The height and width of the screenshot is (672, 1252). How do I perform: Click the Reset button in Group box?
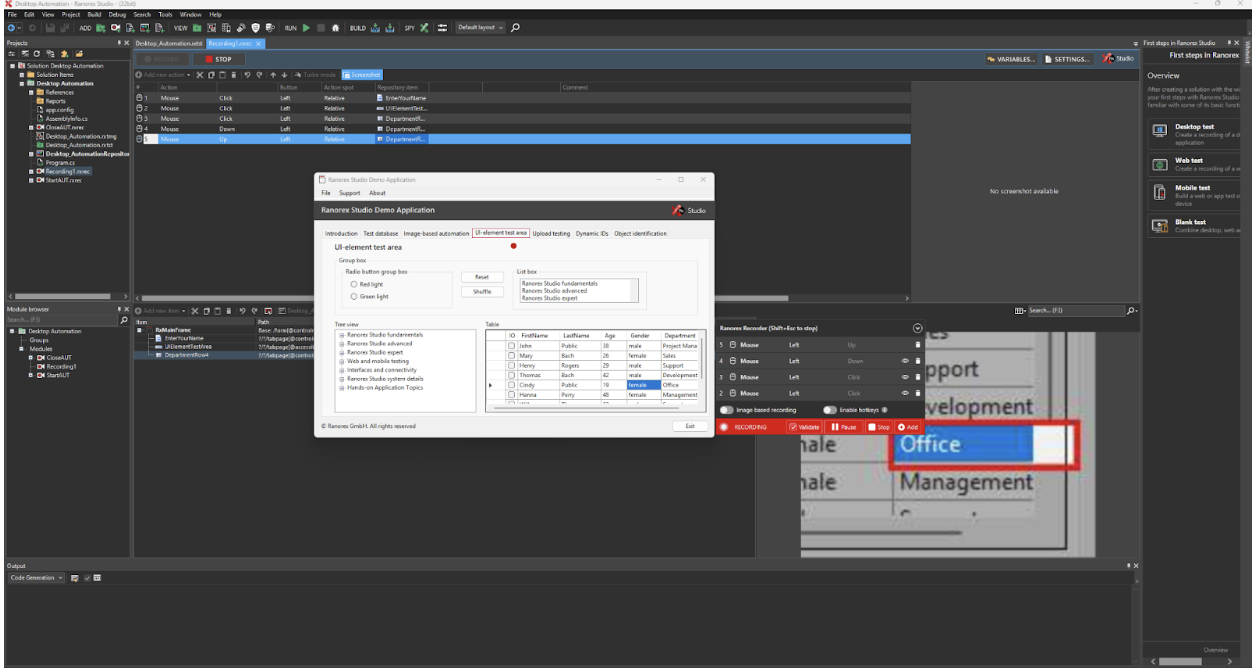point(482,277)
